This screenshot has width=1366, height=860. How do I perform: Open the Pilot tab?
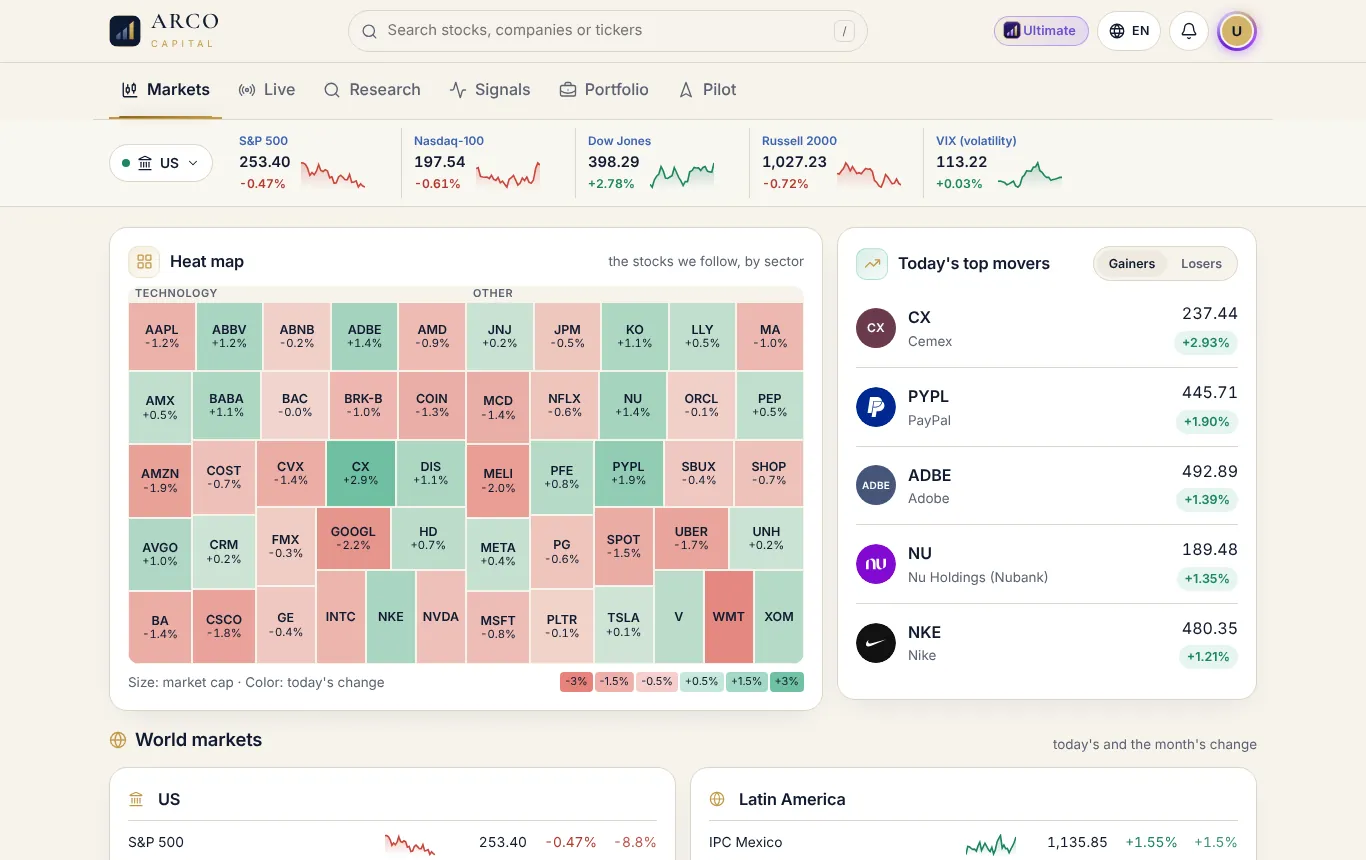707,90
